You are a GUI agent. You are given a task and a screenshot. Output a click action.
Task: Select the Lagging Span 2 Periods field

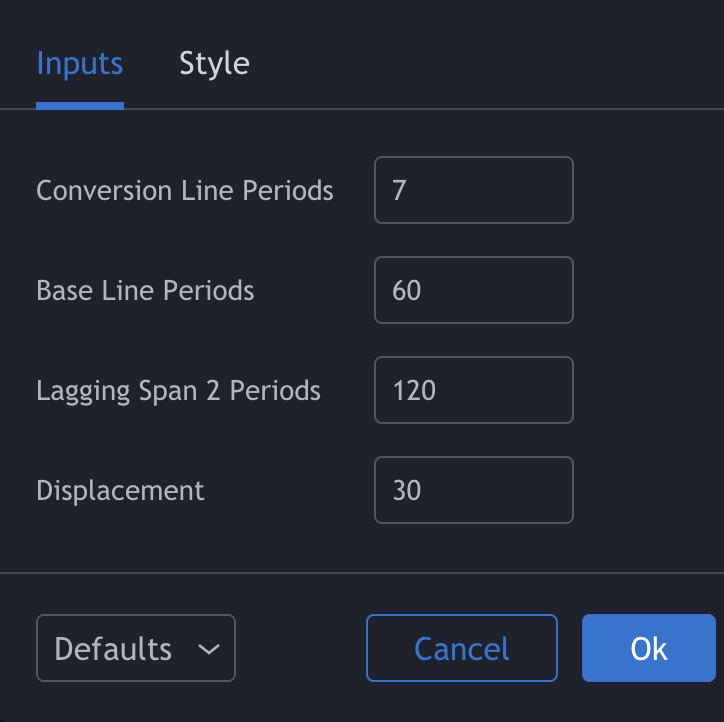coord(474,390)
